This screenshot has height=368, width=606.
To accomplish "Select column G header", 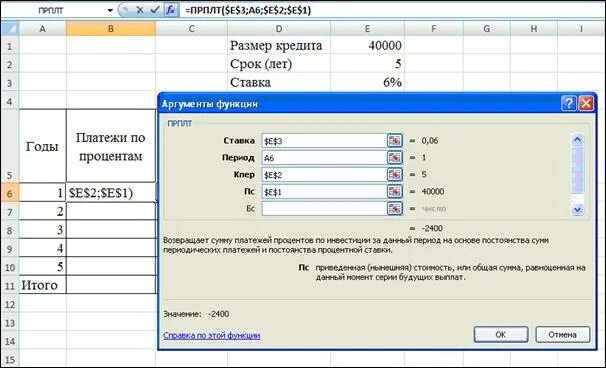I will pyautogui.click(x=487, y=29).
